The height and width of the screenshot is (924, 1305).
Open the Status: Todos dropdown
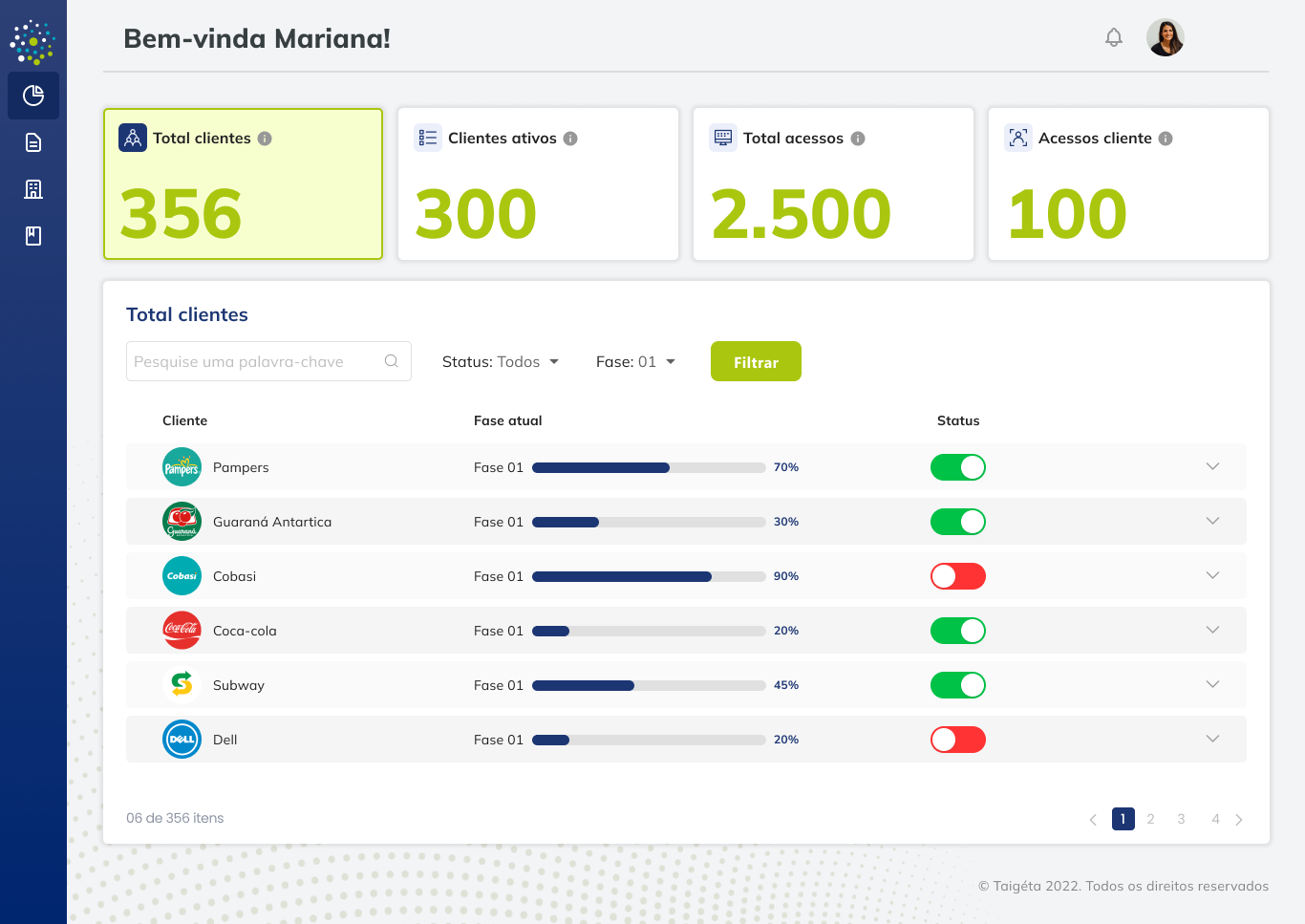500,362
